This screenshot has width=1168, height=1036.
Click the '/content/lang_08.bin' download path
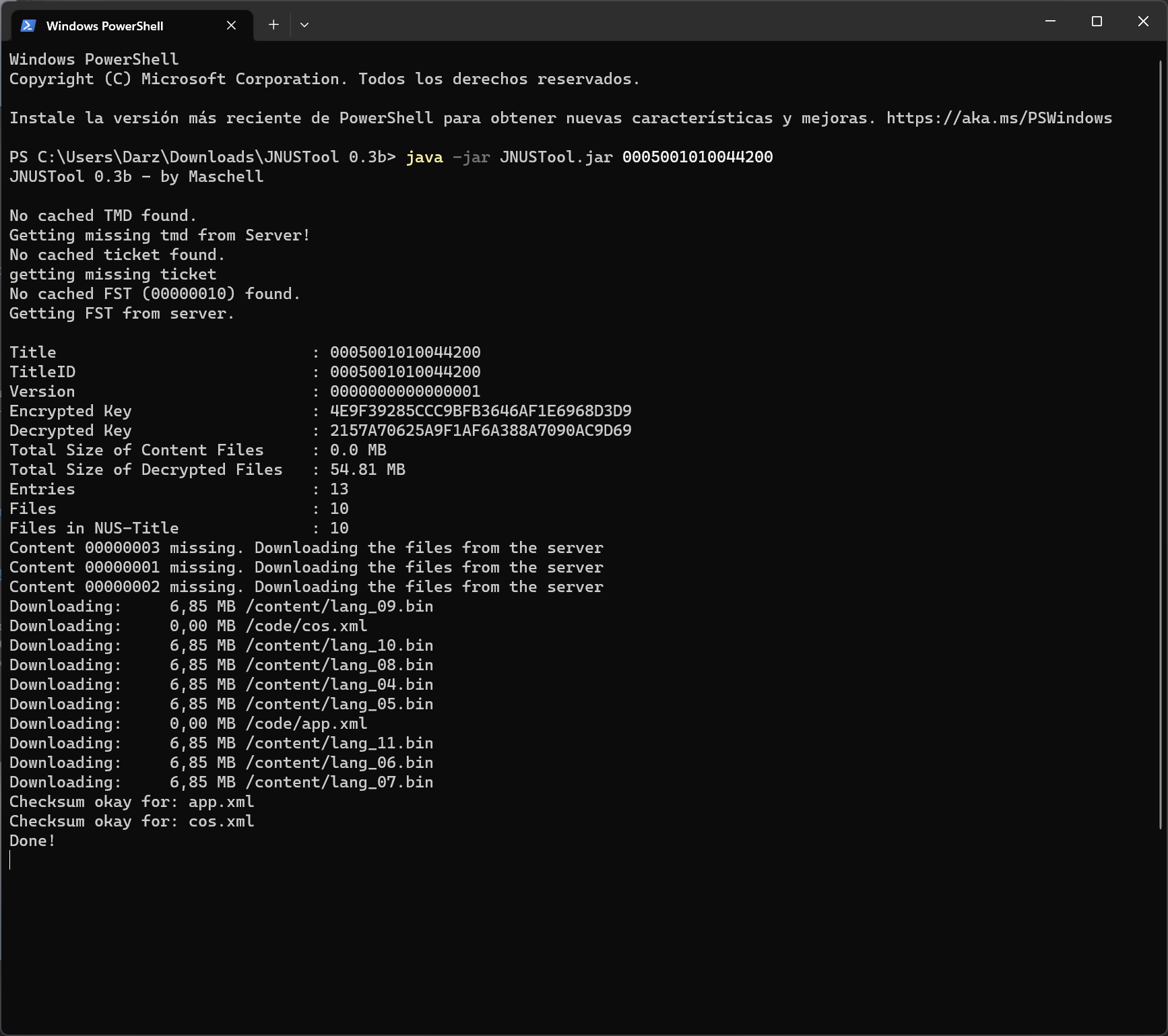click(339, 665)
